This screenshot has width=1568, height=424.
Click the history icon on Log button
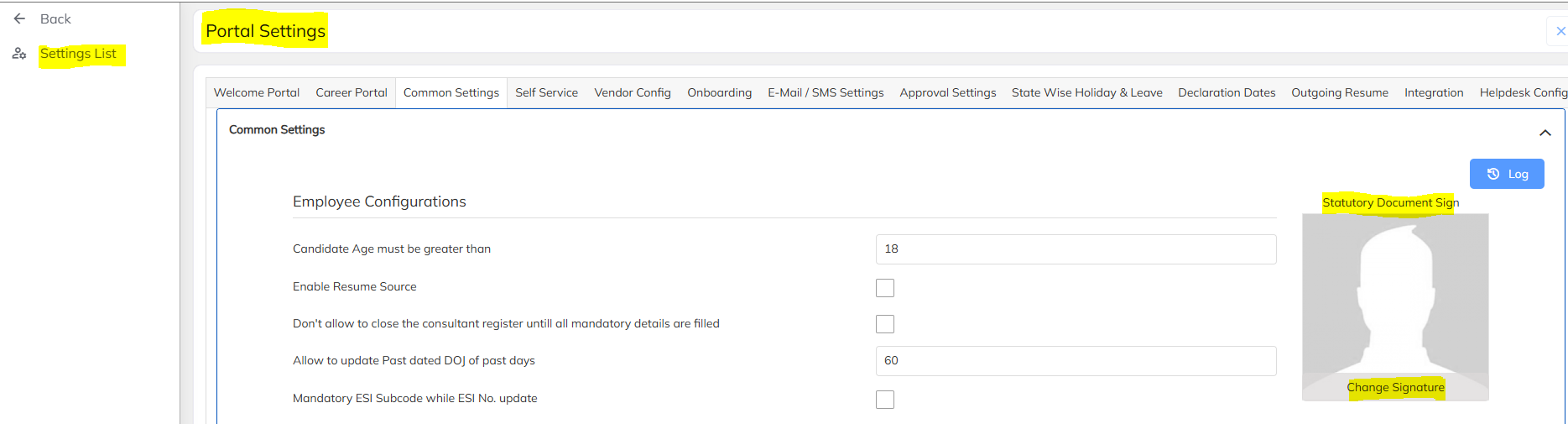(x=1493, y=174)
